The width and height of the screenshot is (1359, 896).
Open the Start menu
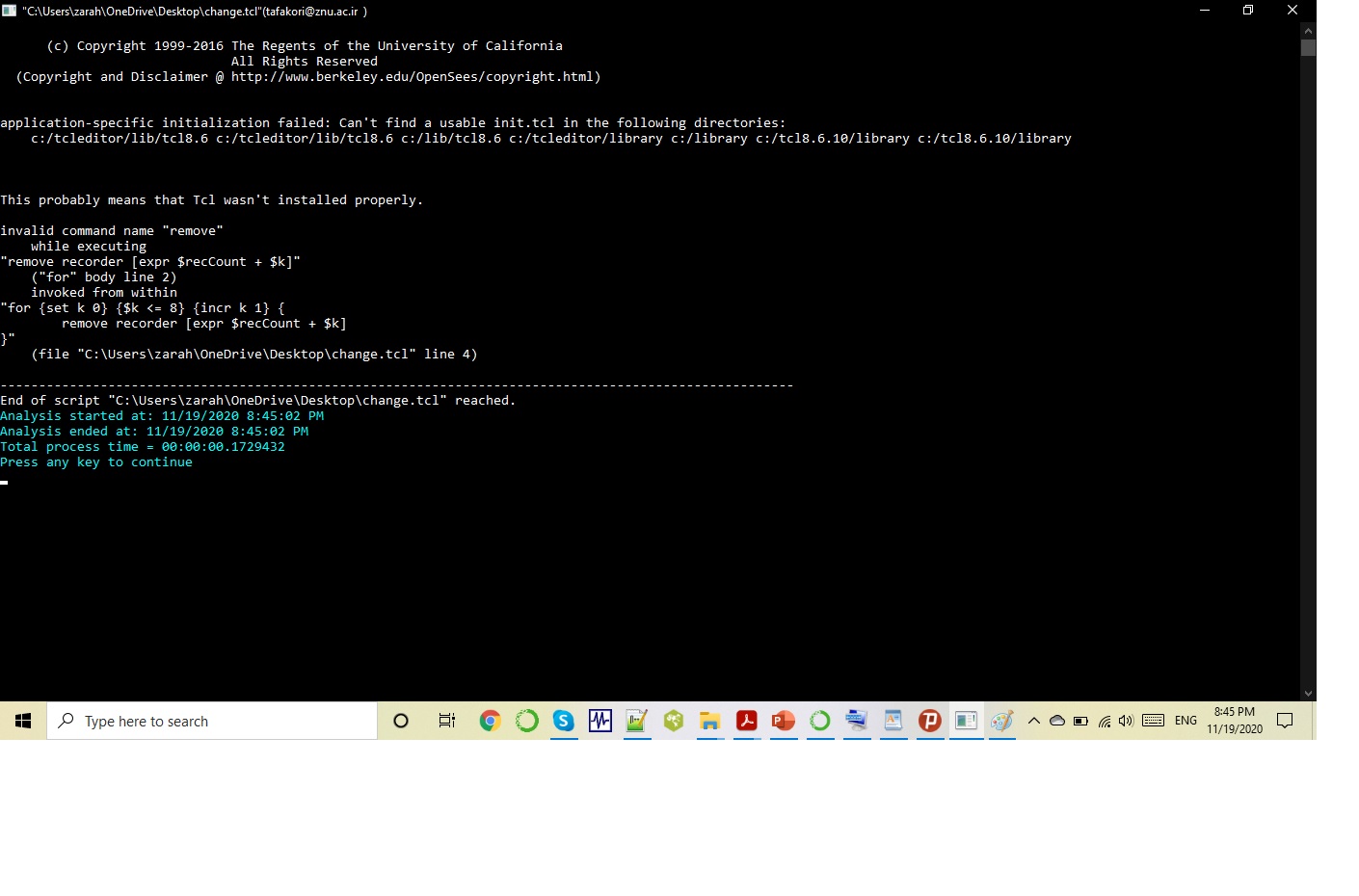pyautogui.click(x=22, y=721)
